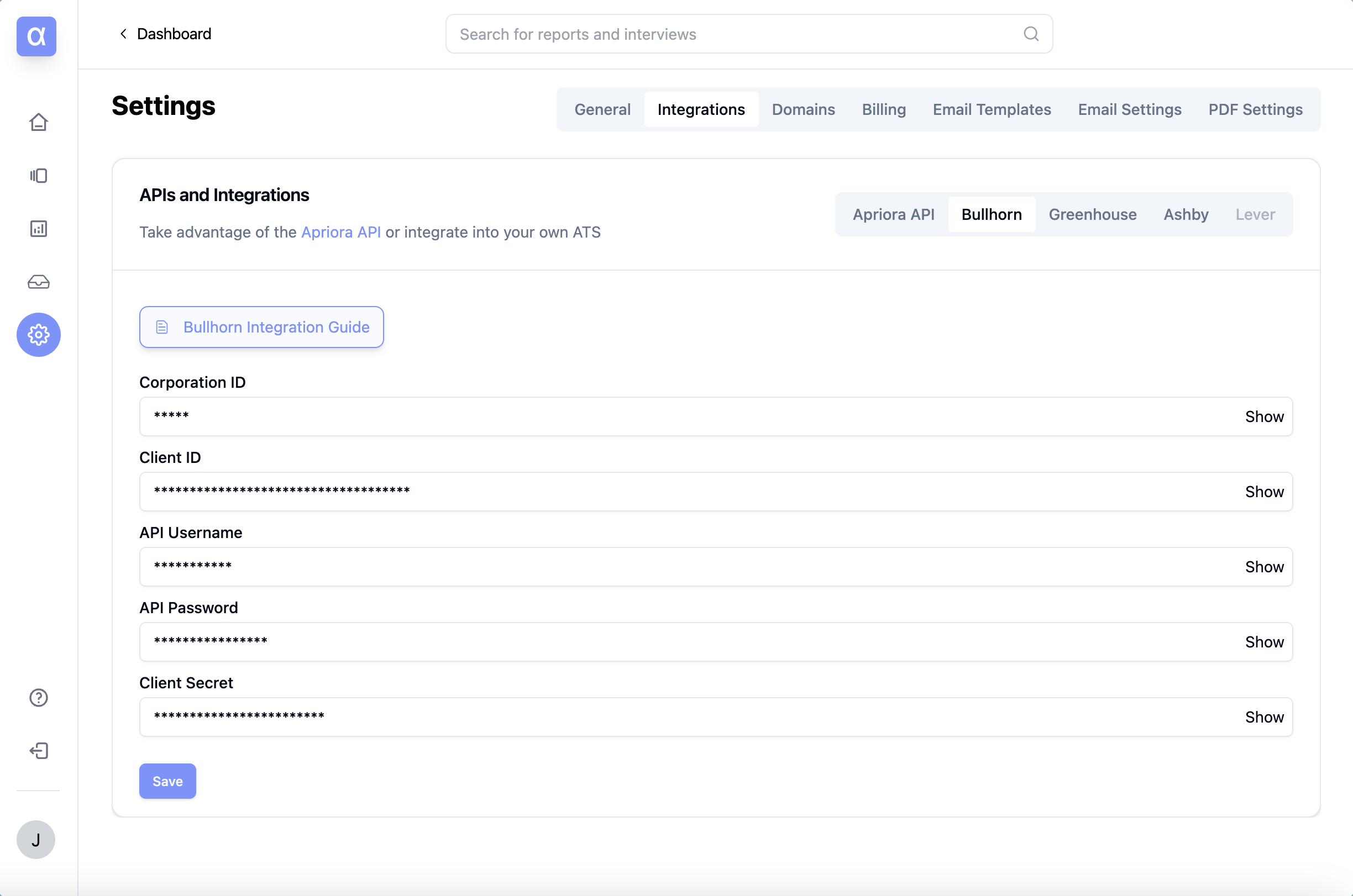Image resolution: width=1353 pixels, height=896 pixels.
Task: Click the Settings gear sidebar icon
Action: [x=38, y=335]
